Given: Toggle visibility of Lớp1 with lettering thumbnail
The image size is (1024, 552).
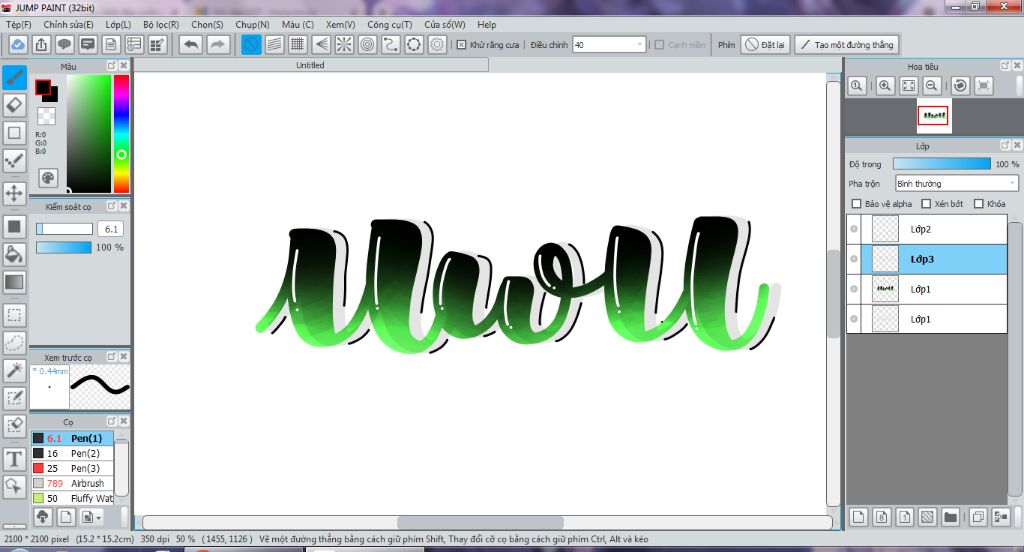Looking at the screenshot, I should [x=854, y=289].
